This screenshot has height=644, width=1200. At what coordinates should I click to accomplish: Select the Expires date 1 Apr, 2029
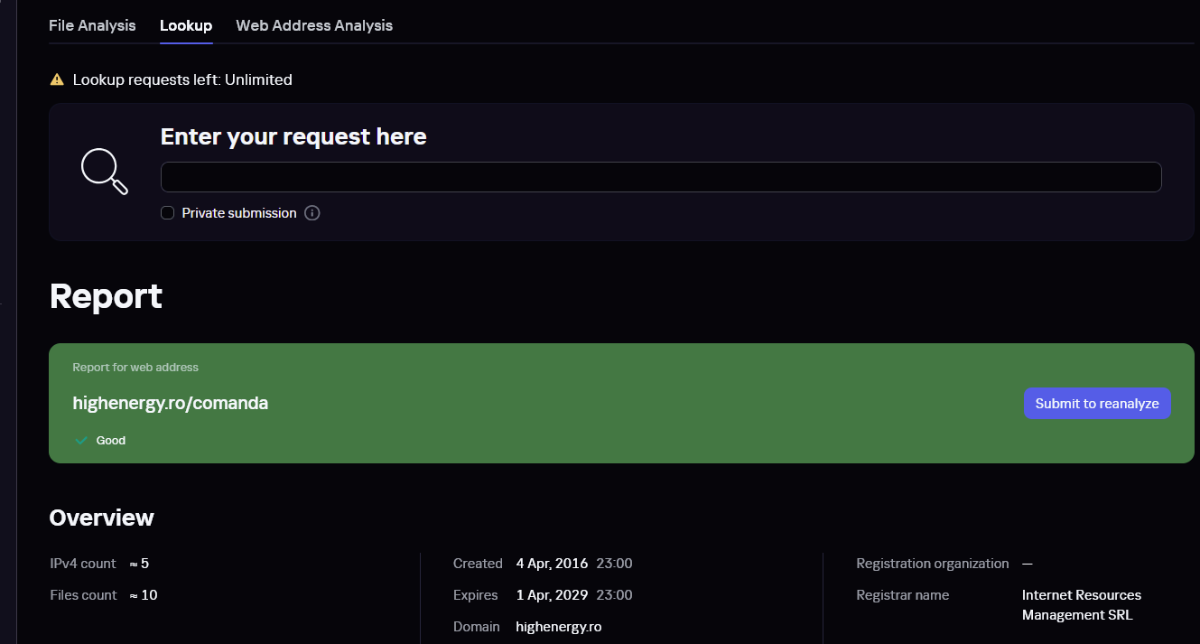(552, 596)
